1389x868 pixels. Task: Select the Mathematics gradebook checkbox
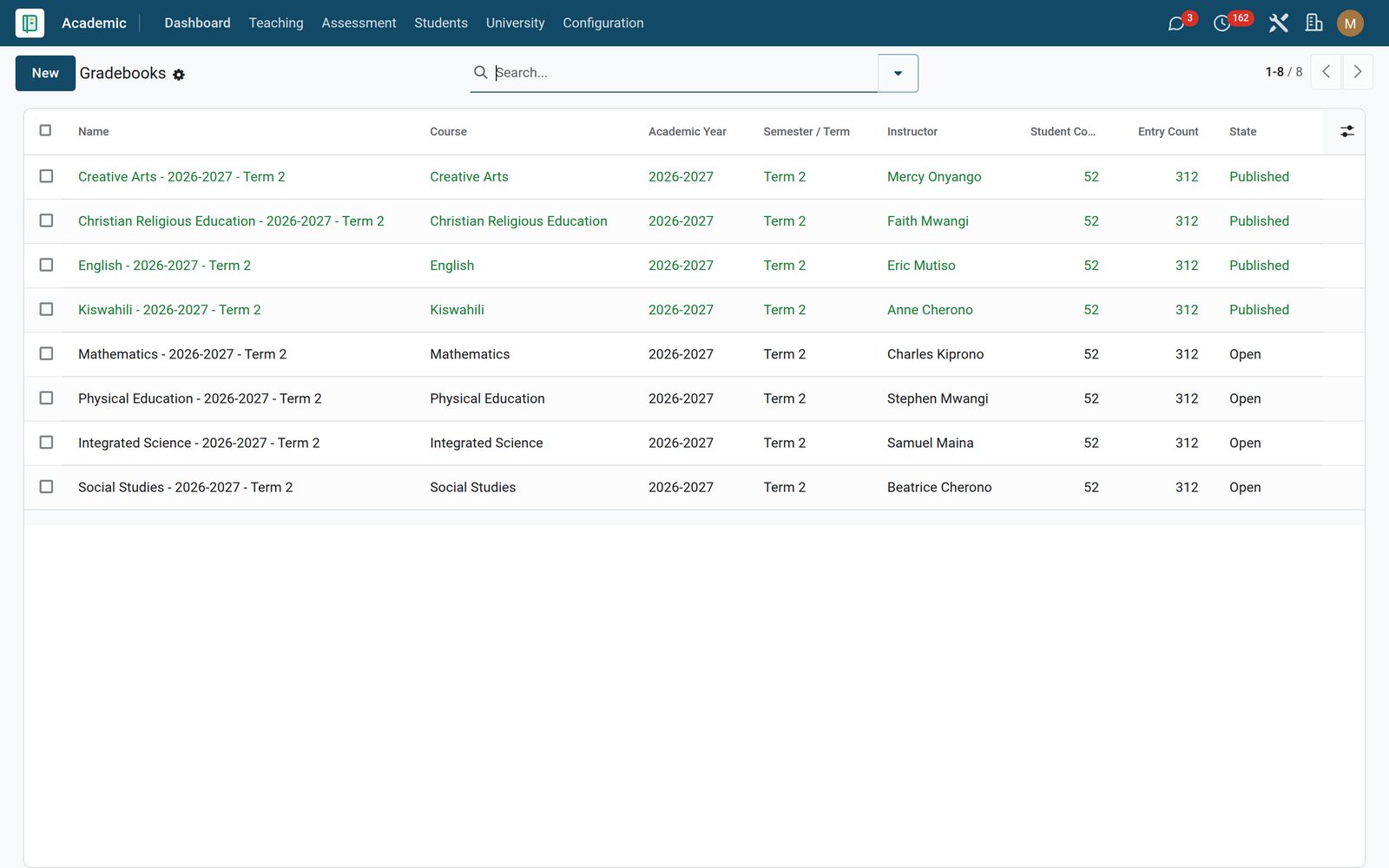46,353
